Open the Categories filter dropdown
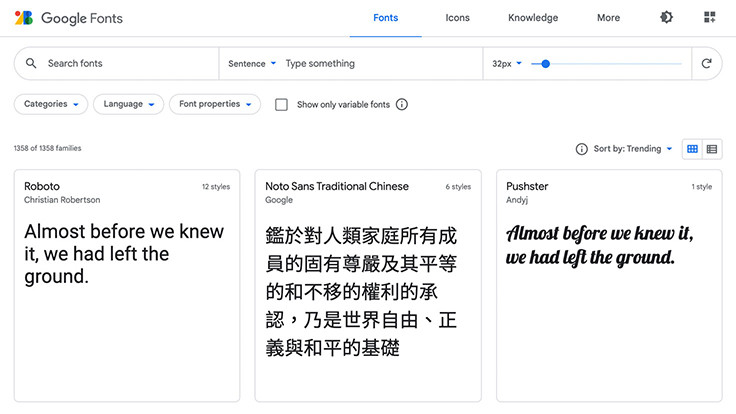The height and width of the screenshot is (414, 736). coord(51,104)
